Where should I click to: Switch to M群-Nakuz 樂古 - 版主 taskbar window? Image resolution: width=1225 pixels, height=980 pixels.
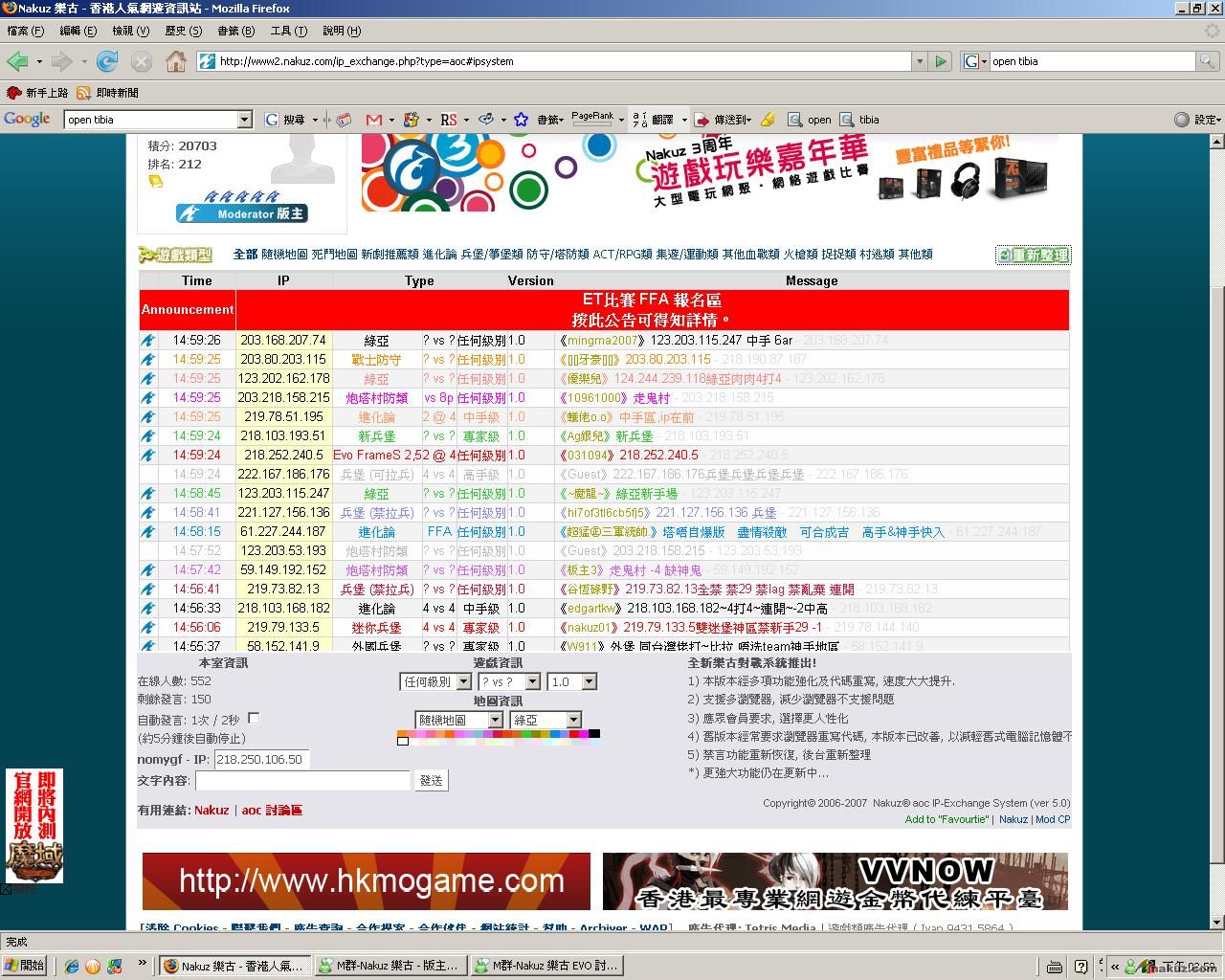(x=391, y=966)
